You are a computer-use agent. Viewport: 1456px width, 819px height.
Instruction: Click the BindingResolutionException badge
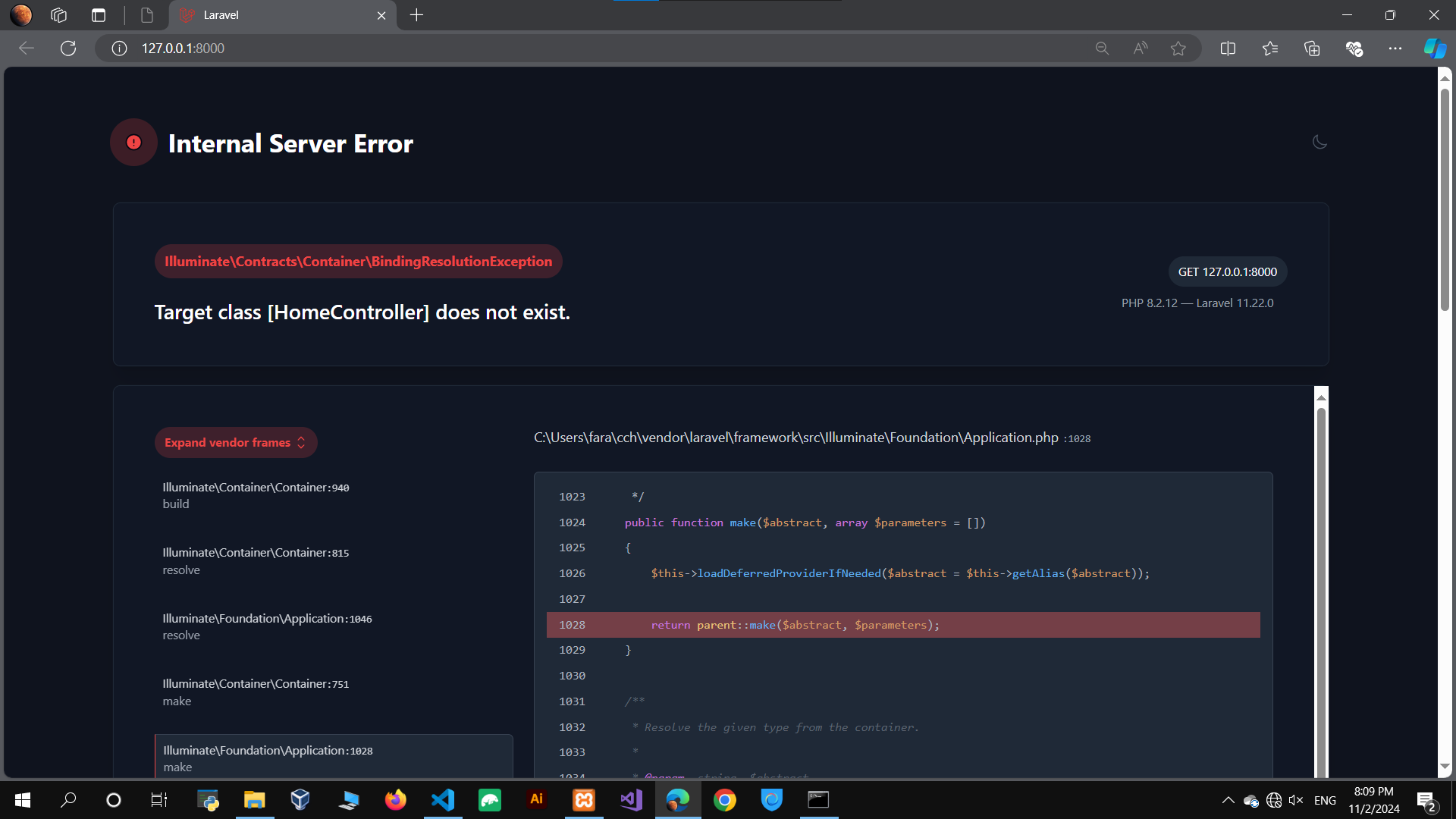point(358,261)
